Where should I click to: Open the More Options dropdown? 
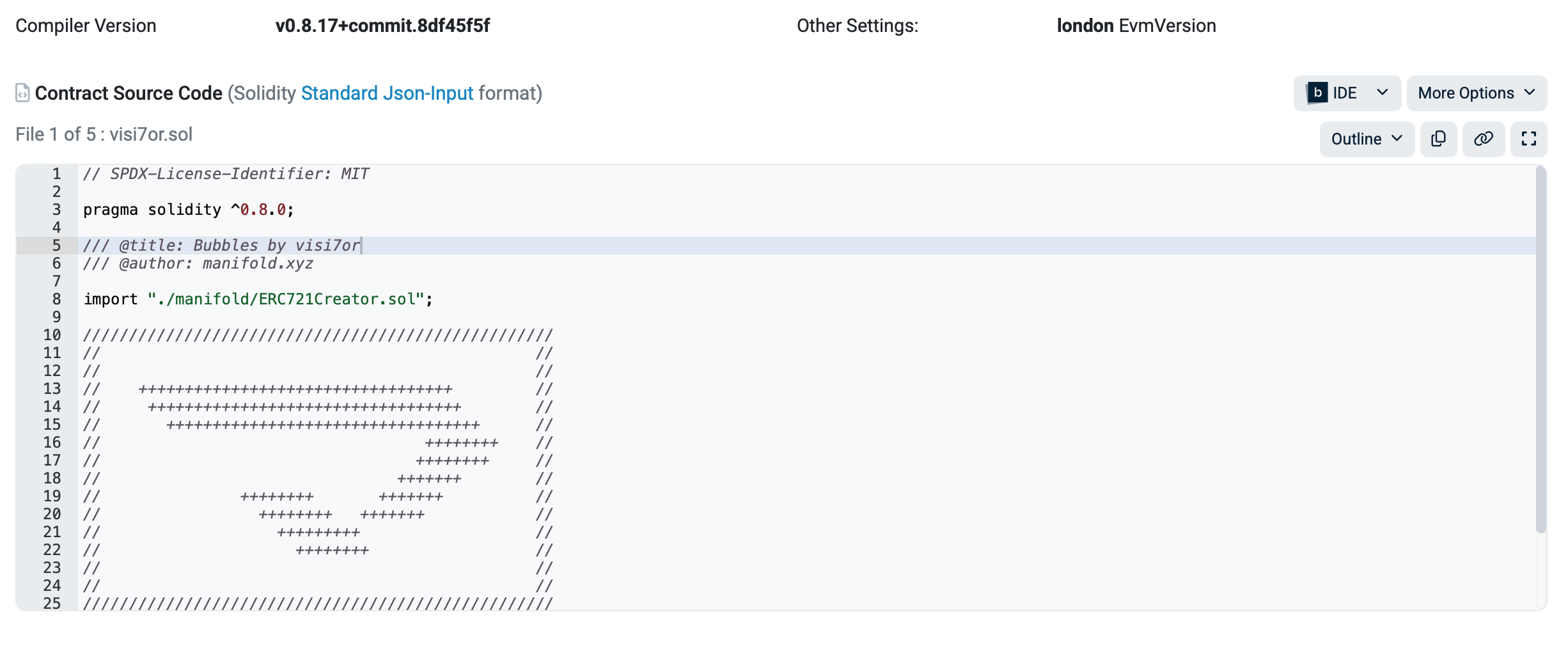click(1476, 93)
